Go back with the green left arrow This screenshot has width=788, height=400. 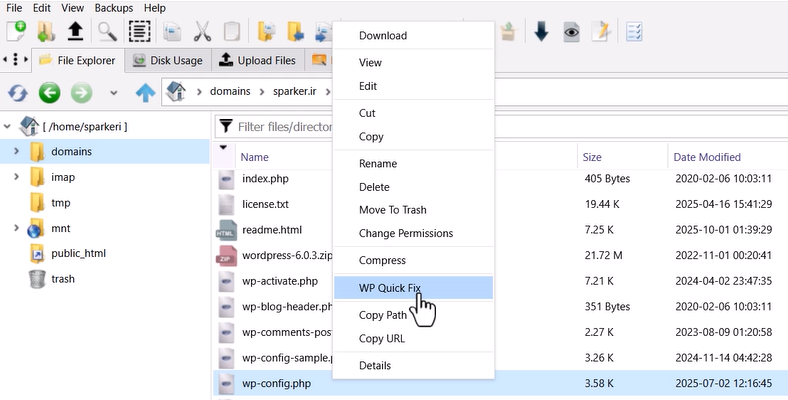(x=49, y=93)
